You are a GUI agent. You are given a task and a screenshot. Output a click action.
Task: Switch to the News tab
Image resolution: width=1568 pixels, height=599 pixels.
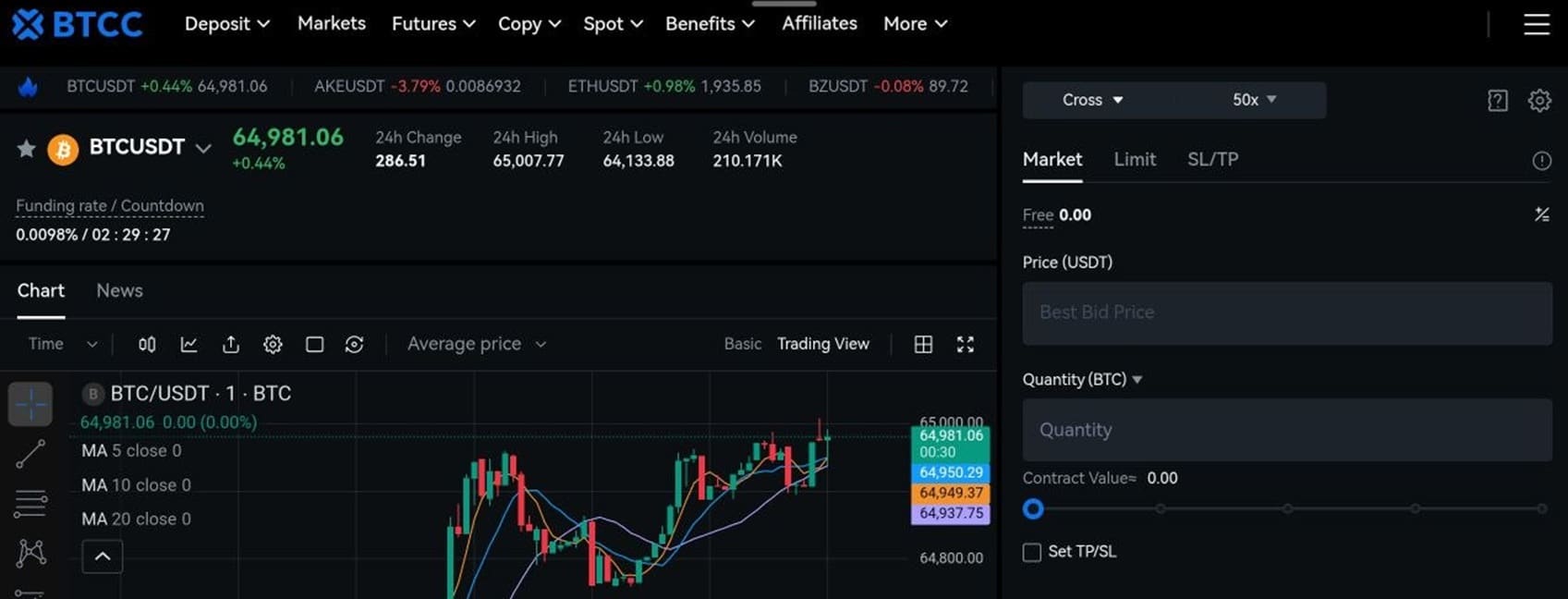tap(119, 290)
